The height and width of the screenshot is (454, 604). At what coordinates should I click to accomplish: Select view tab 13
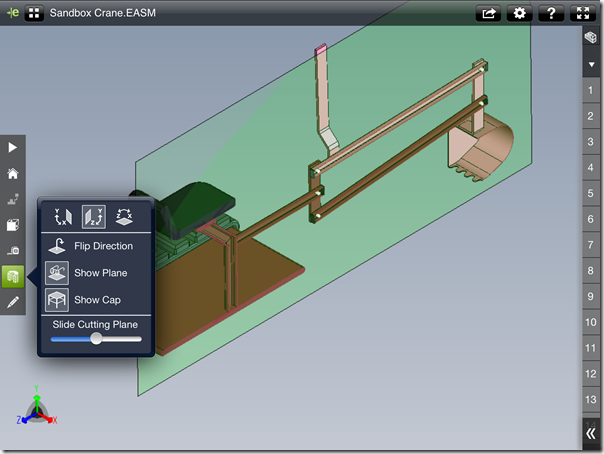[x=591, y=400]
